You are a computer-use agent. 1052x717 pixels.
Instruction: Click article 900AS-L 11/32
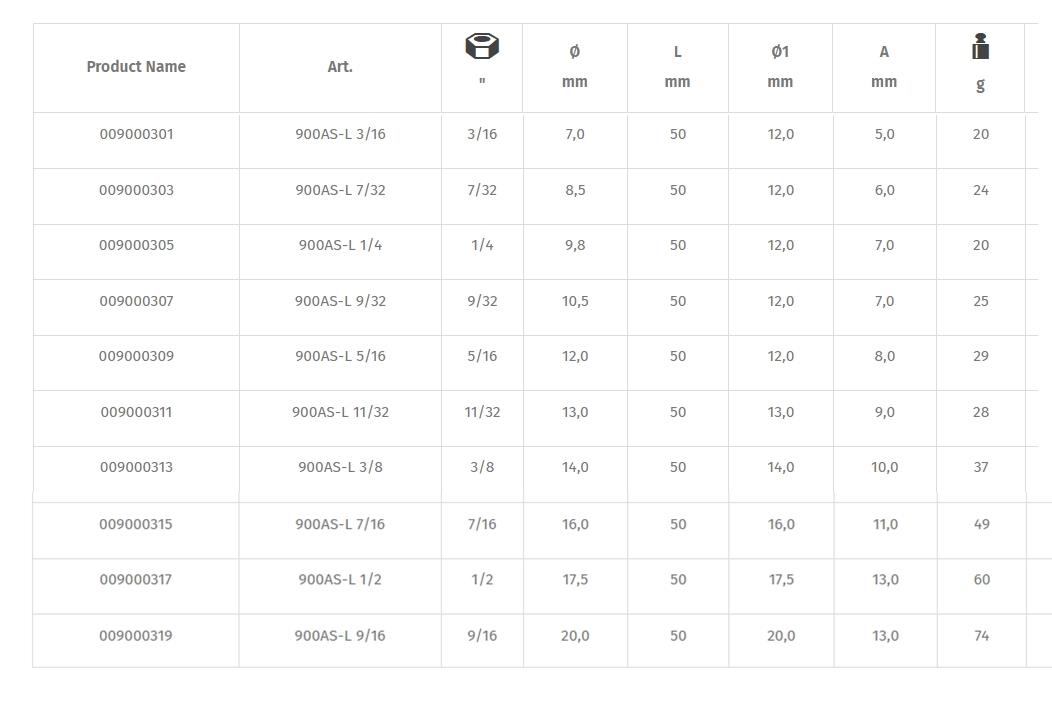340,412
